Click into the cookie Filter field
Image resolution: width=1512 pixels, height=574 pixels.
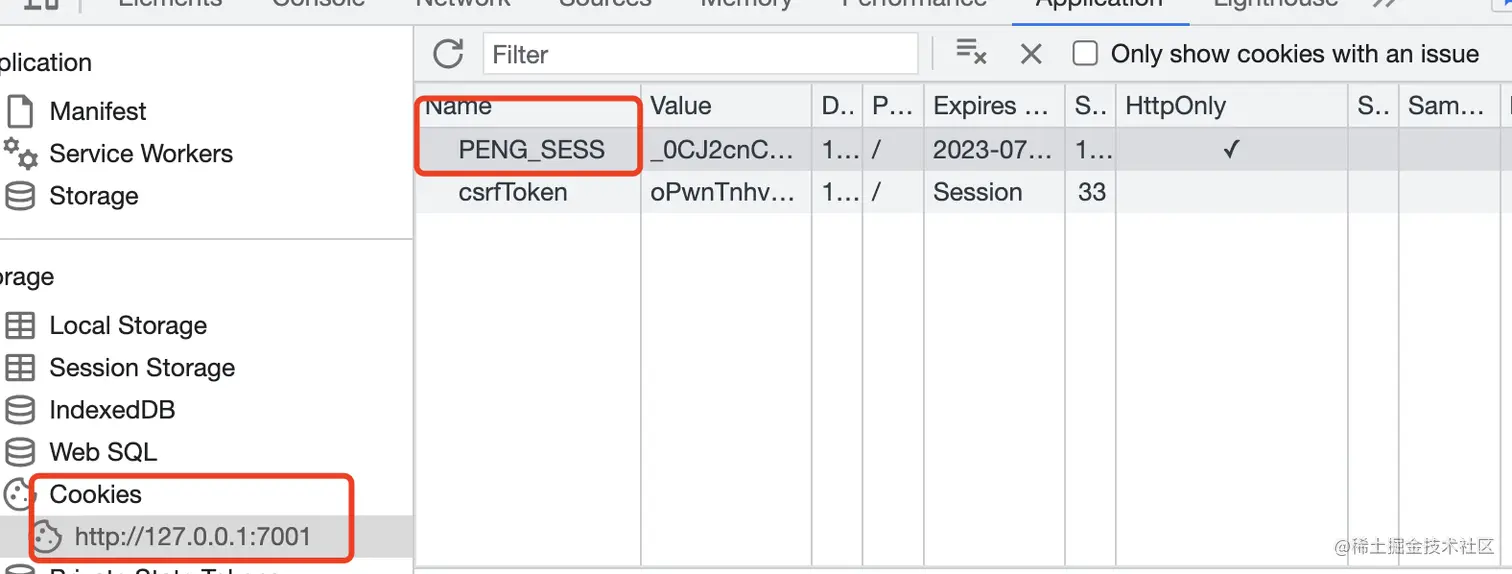coord(700,54)
